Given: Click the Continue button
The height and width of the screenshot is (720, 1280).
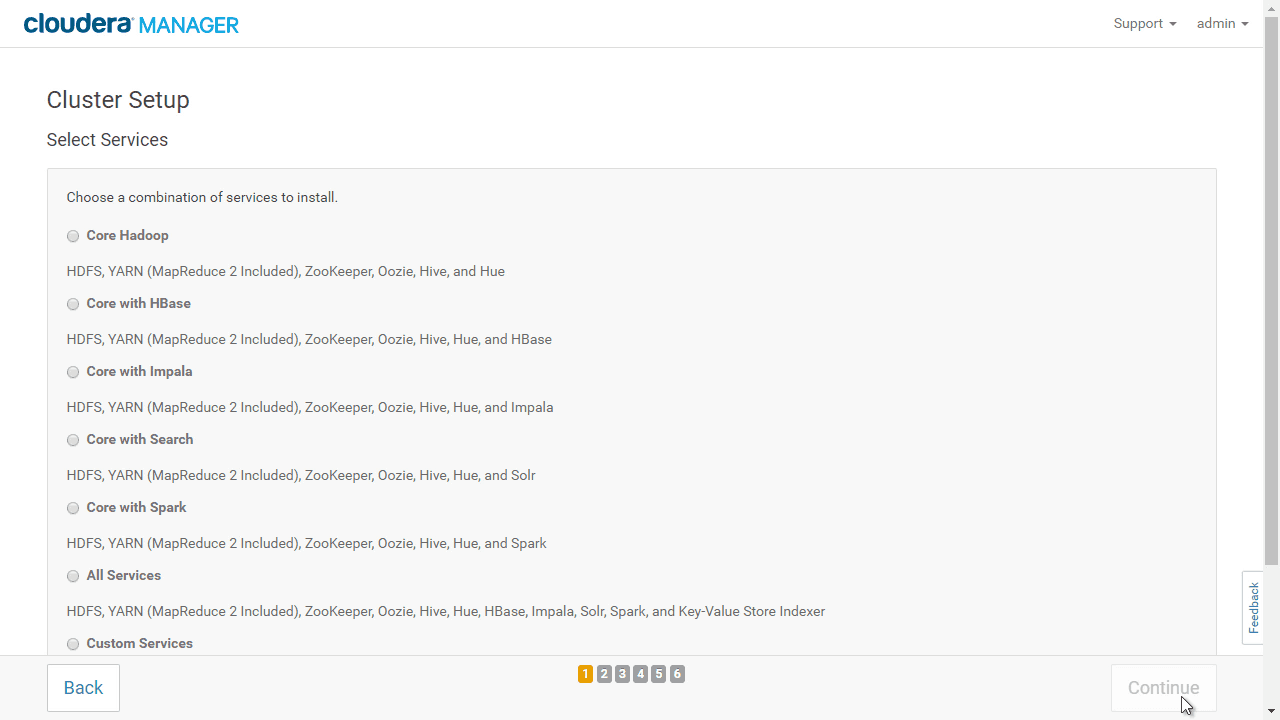Looking at the screenshot, I should point(1163,688).
